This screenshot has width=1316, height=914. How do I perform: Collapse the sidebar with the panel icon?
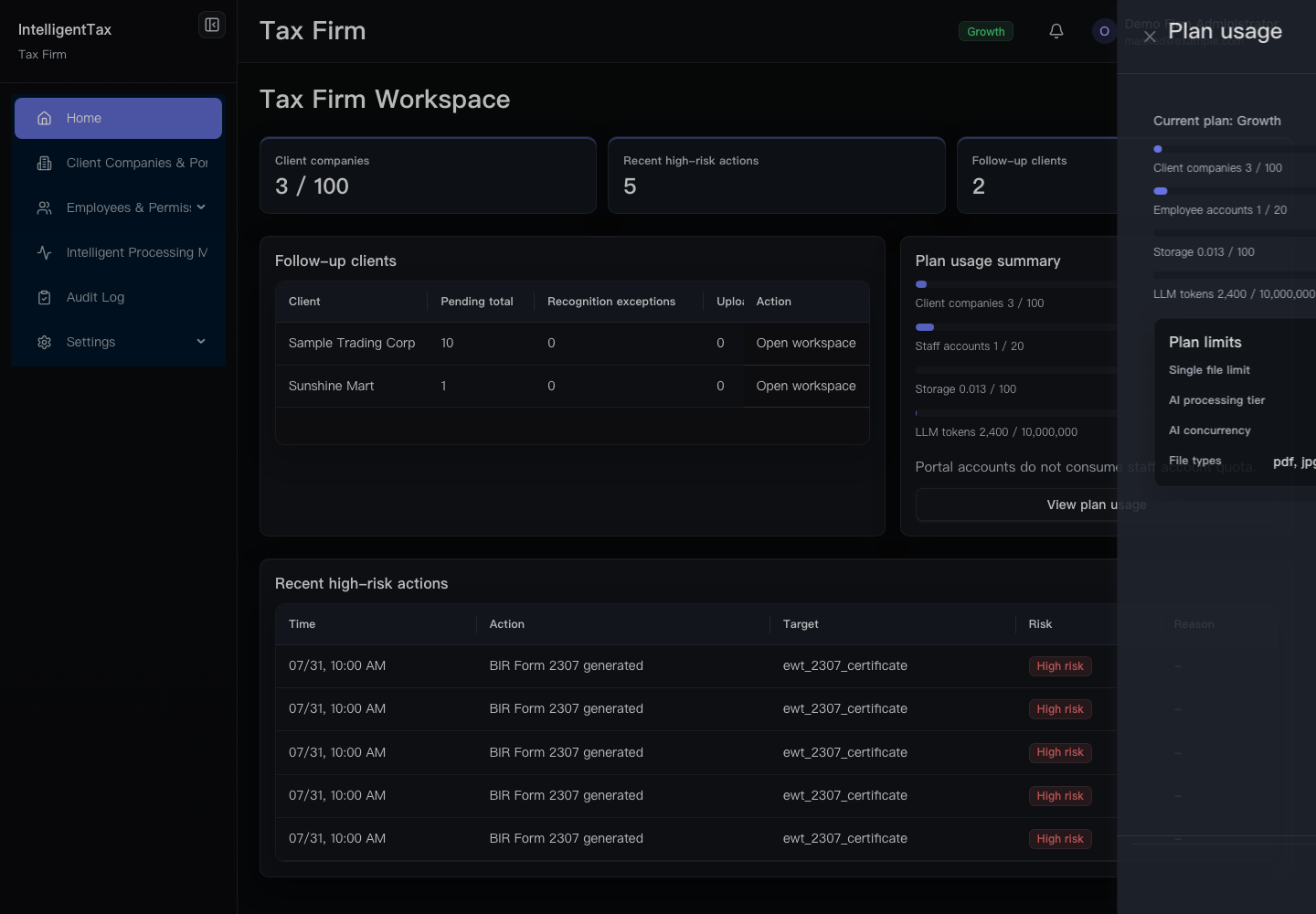tap(212, 25)
